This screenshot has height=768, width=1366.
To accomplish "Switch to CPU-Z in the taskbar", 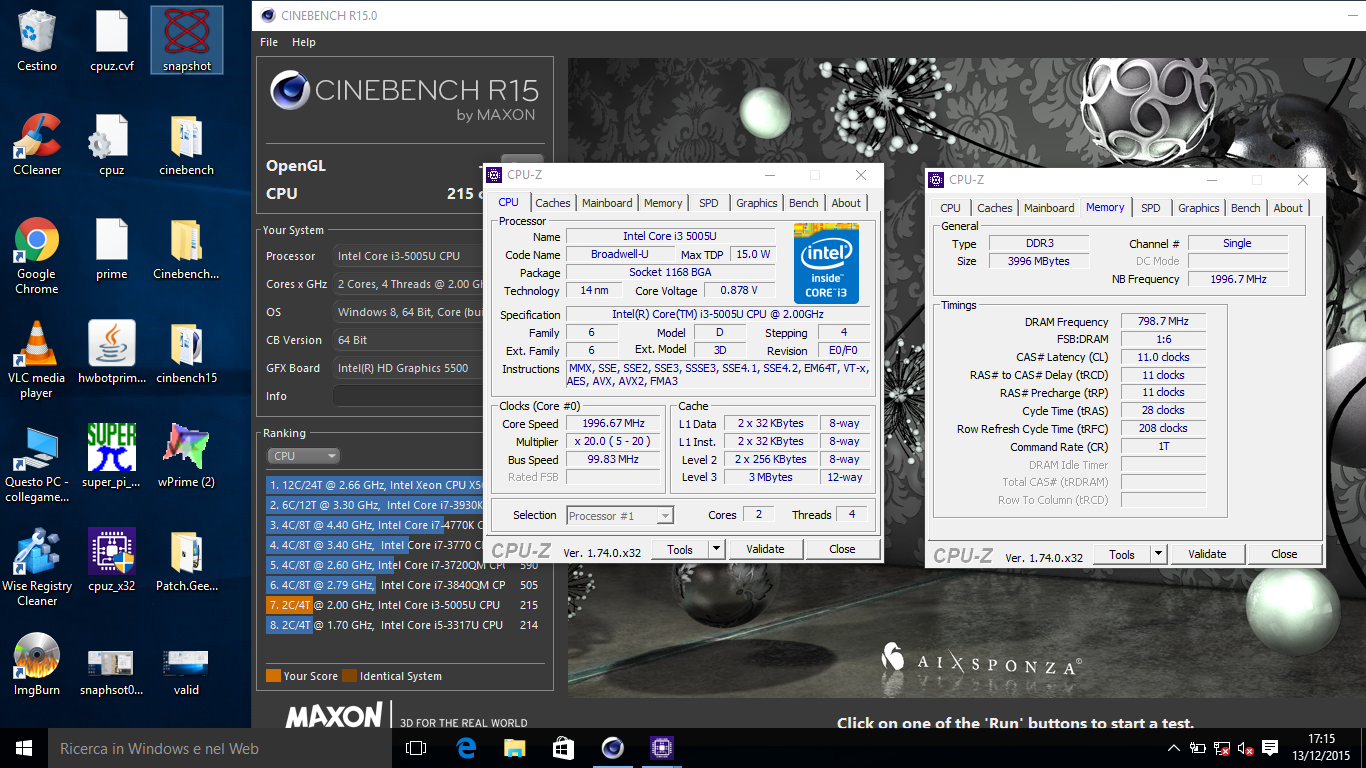I will pyautogui.click(x=661, y=748).
